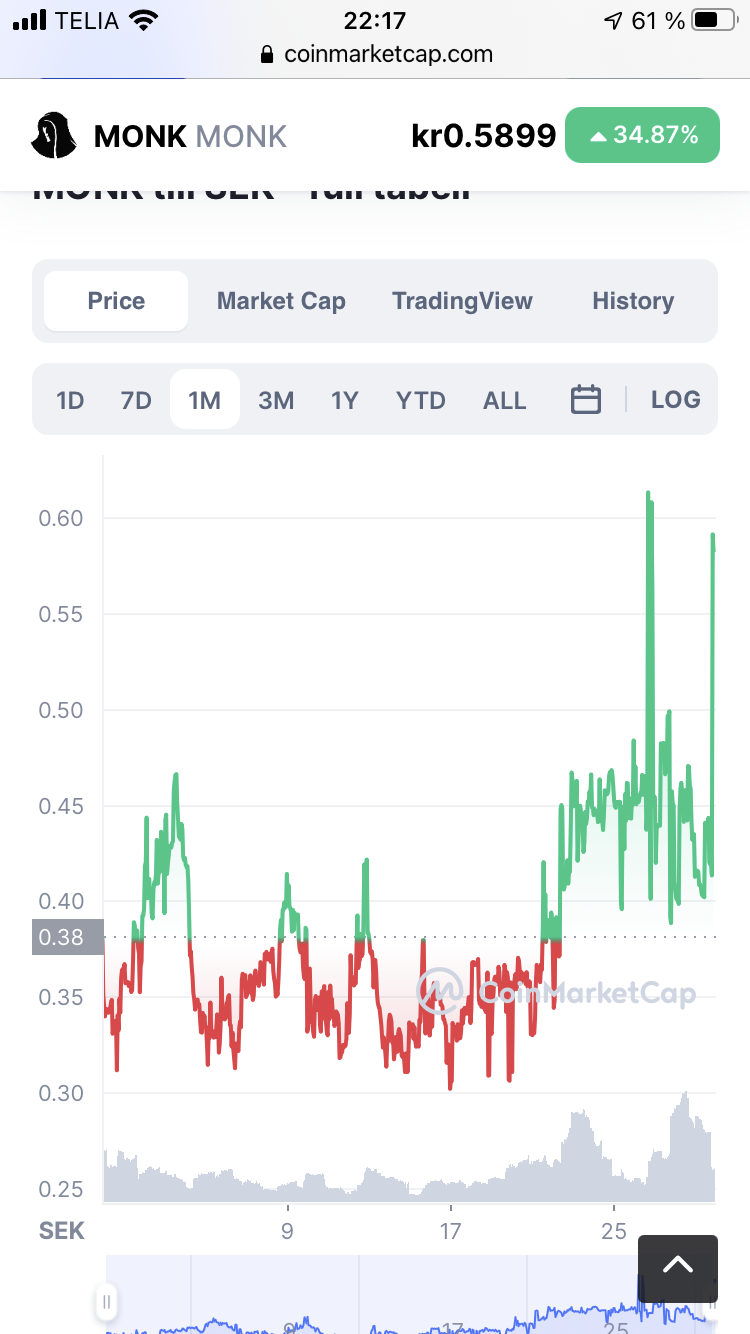Open the History tab
Image resolution: width=750 pixels, height=1334 pixels.
click(x=633, y=301)
